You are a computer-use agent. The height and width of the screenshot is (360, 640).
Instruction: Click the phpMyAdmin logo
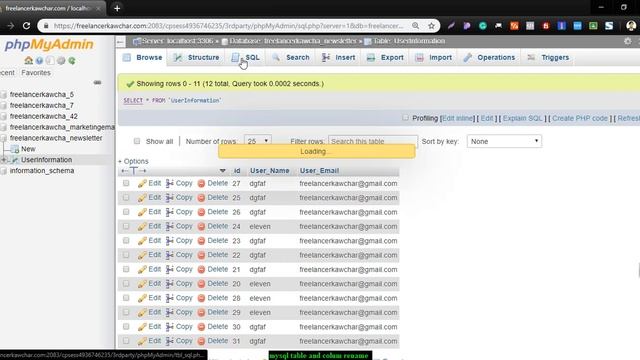pos(49,44)
